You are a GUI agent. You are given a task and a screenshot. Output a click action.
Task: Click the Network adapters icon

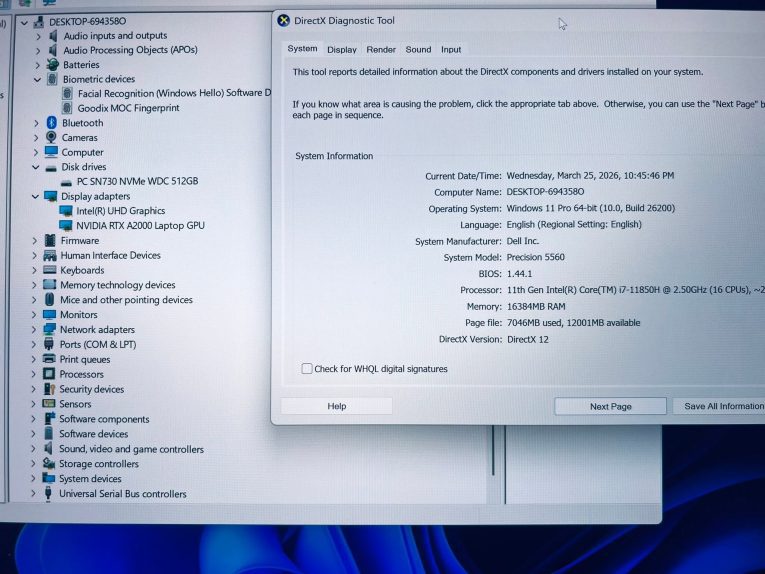(49, 329)
